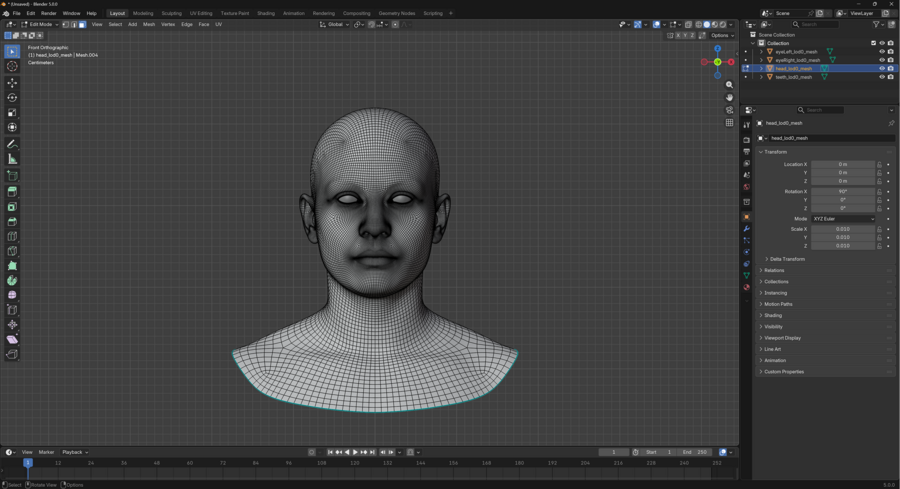Click the pan view hand icon

click(730, 98)
